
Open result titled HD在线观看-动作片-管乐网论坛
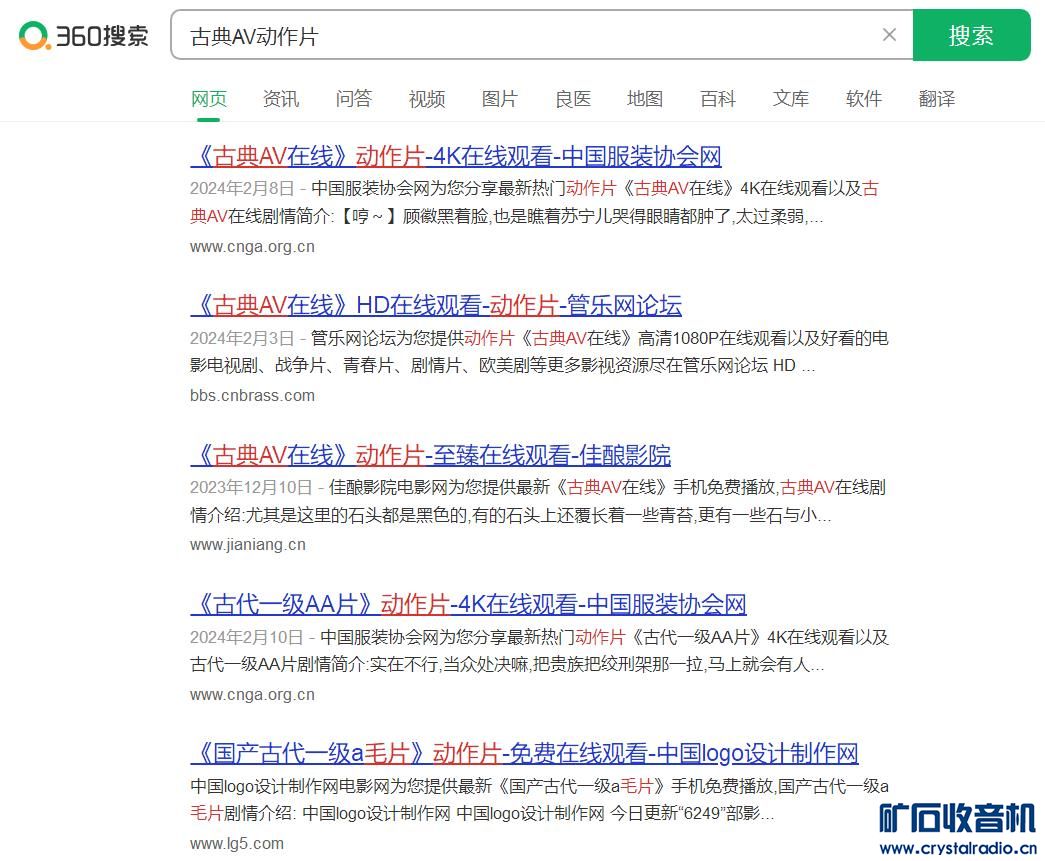pos(436,306)
